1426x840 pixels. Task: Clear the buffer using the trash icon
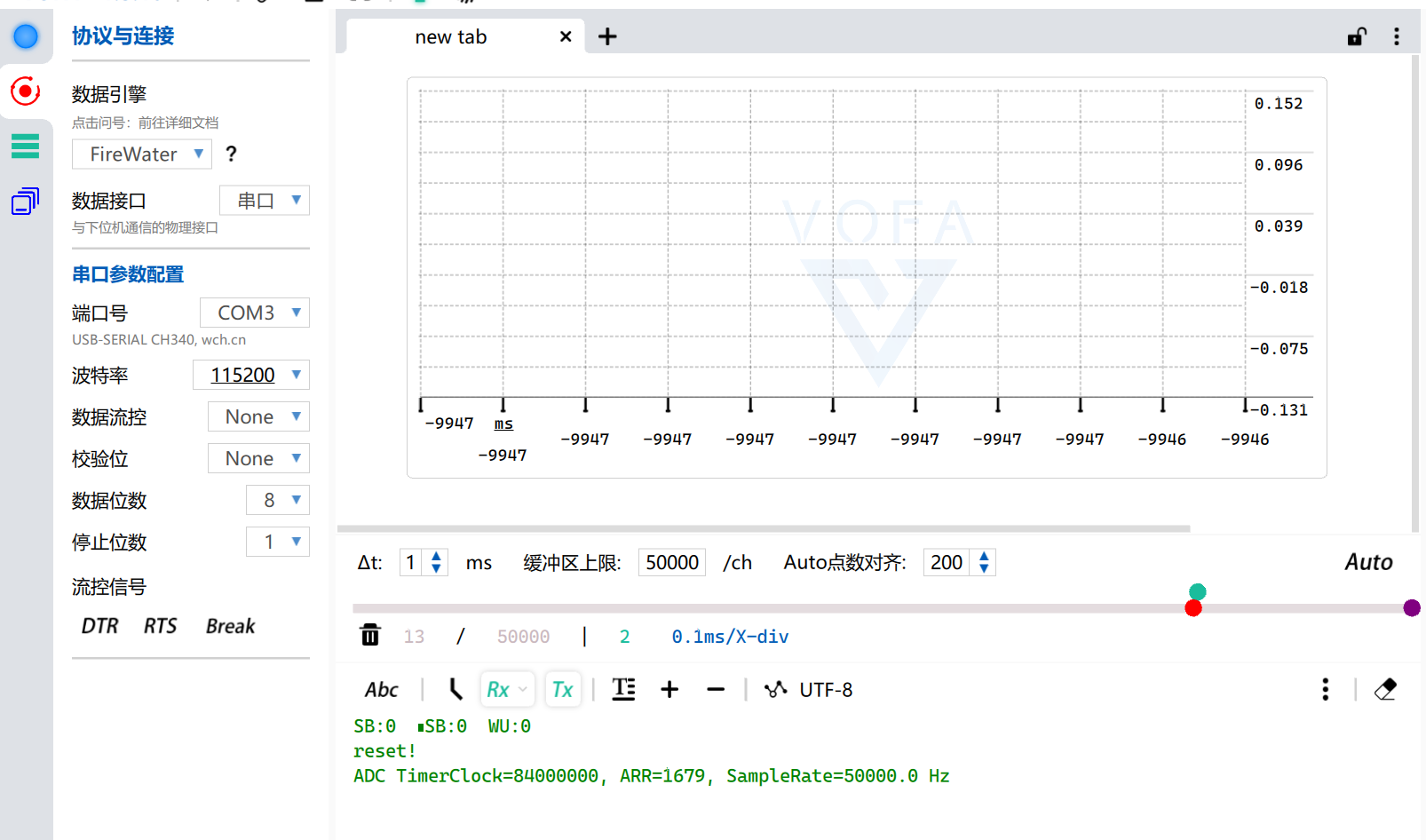tap(369, 635)
